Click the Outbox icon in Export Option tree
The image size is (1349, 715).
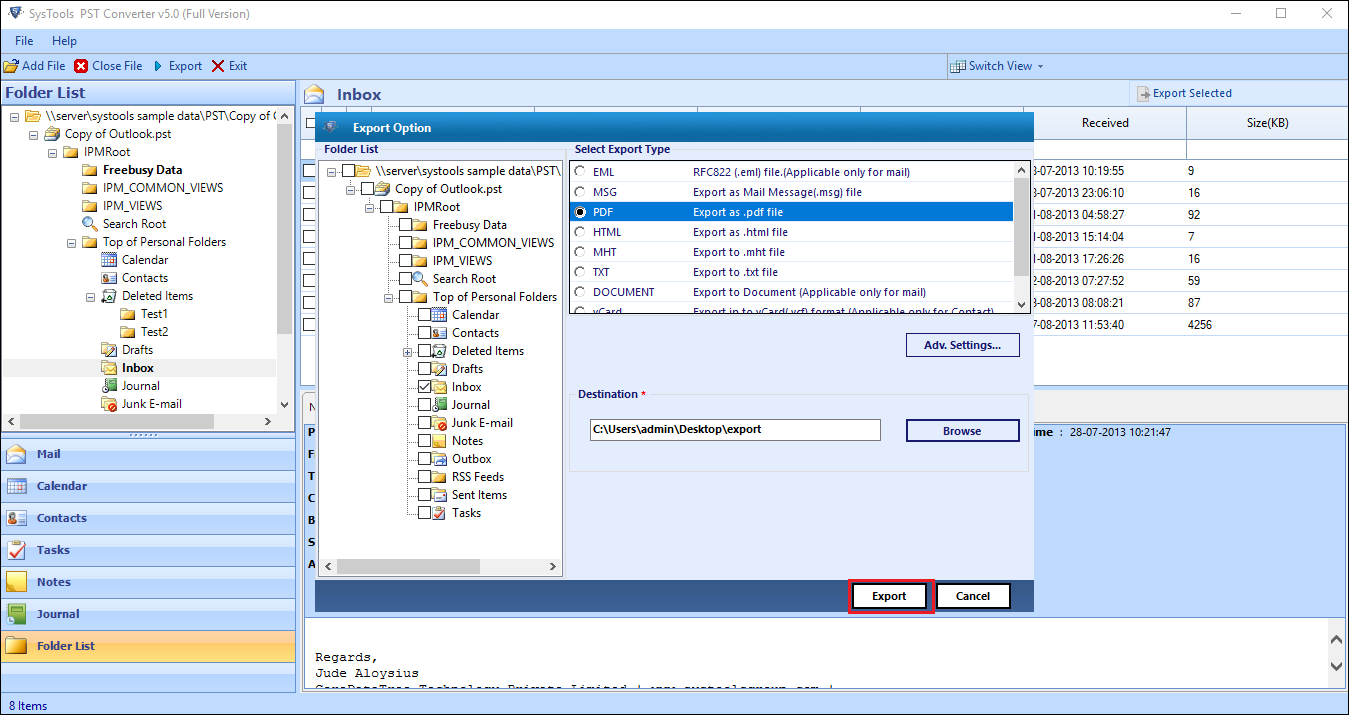coord(440,459)
